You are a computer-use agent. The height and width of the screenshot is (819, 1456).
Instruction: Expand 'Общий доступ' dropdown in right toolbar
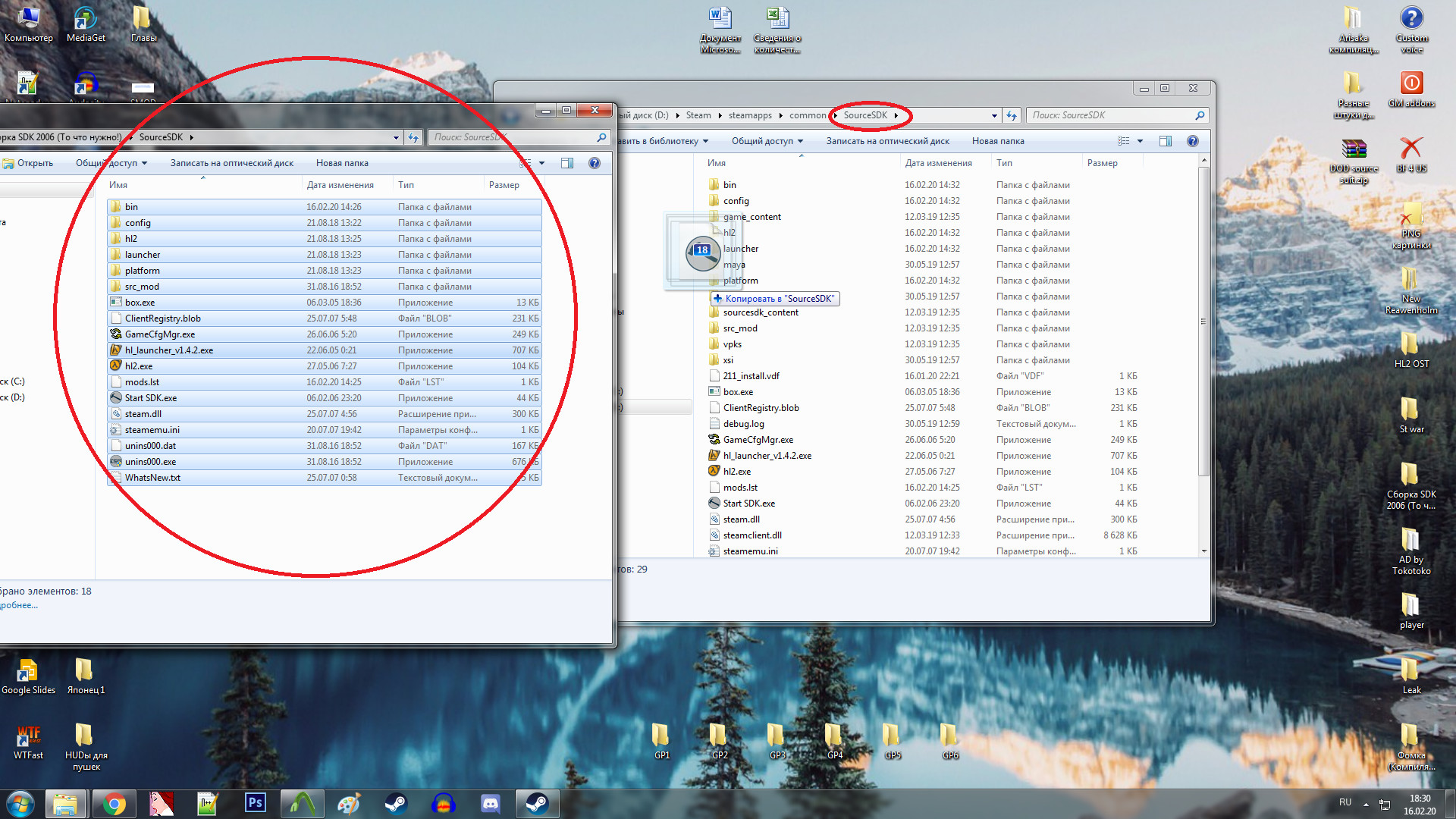pos(800,141)
